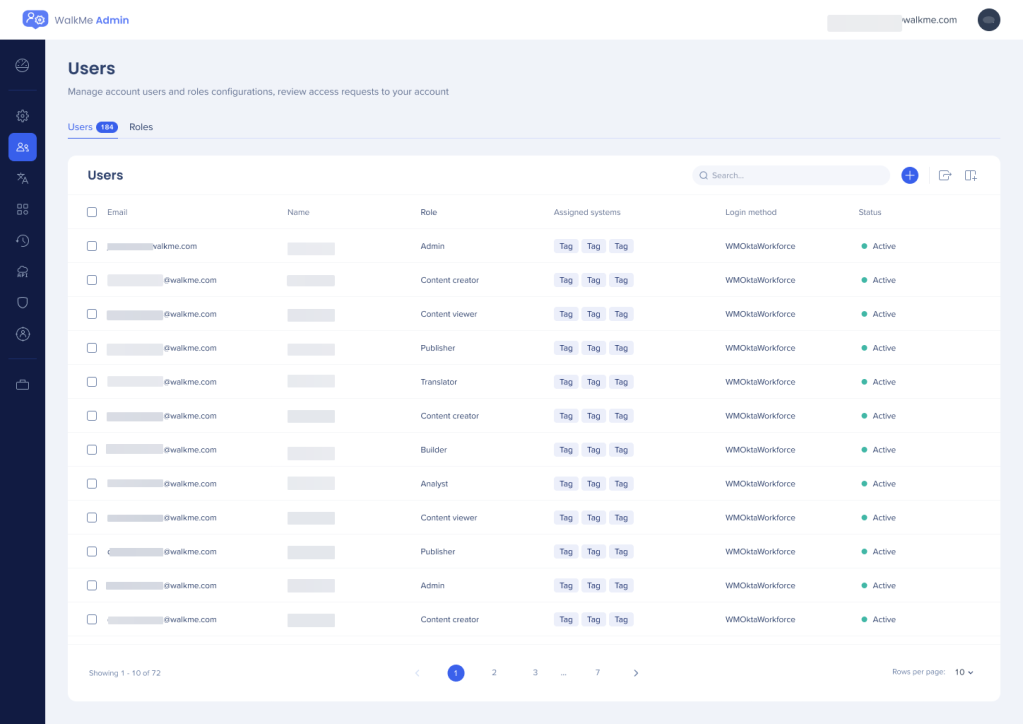This screenshot has height=724, width=1023.
Task: Open the user avatar menu at top right
Action: [x=988, y=20]
